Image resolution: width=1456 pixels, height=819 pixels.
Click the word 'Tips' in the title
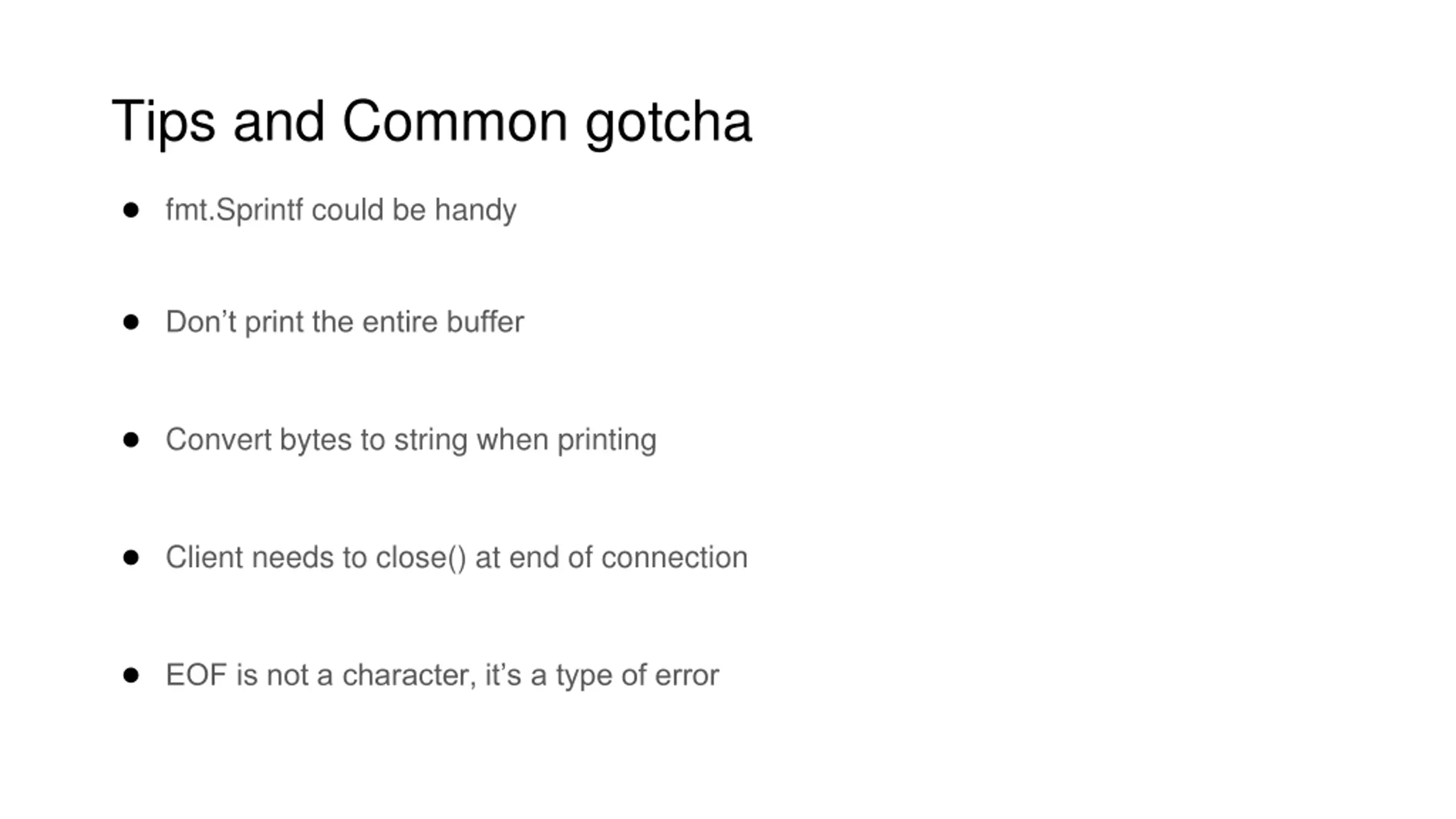pyautogui.click(x=163, y=123)
